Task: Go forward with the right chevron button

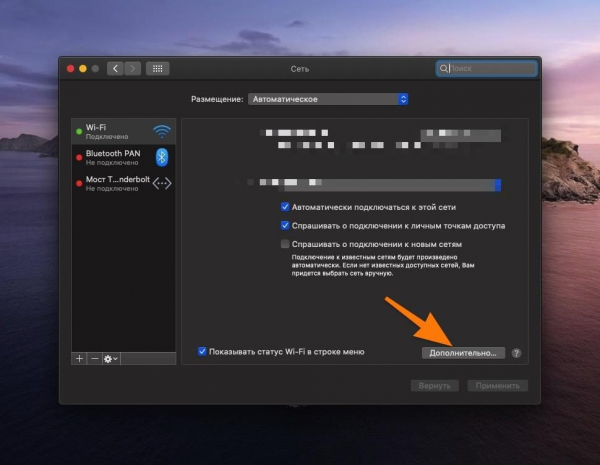Action: [x=133, y=69]
